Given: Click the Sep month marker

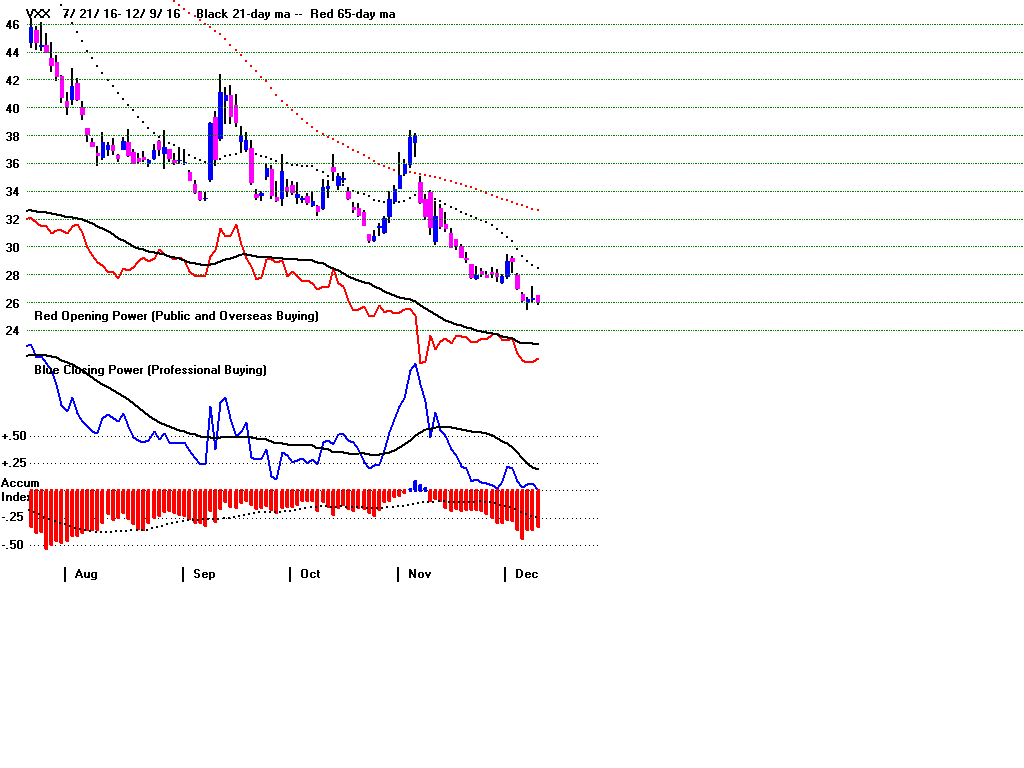Looking at the screenshot, I should click(x=204, y=574).
